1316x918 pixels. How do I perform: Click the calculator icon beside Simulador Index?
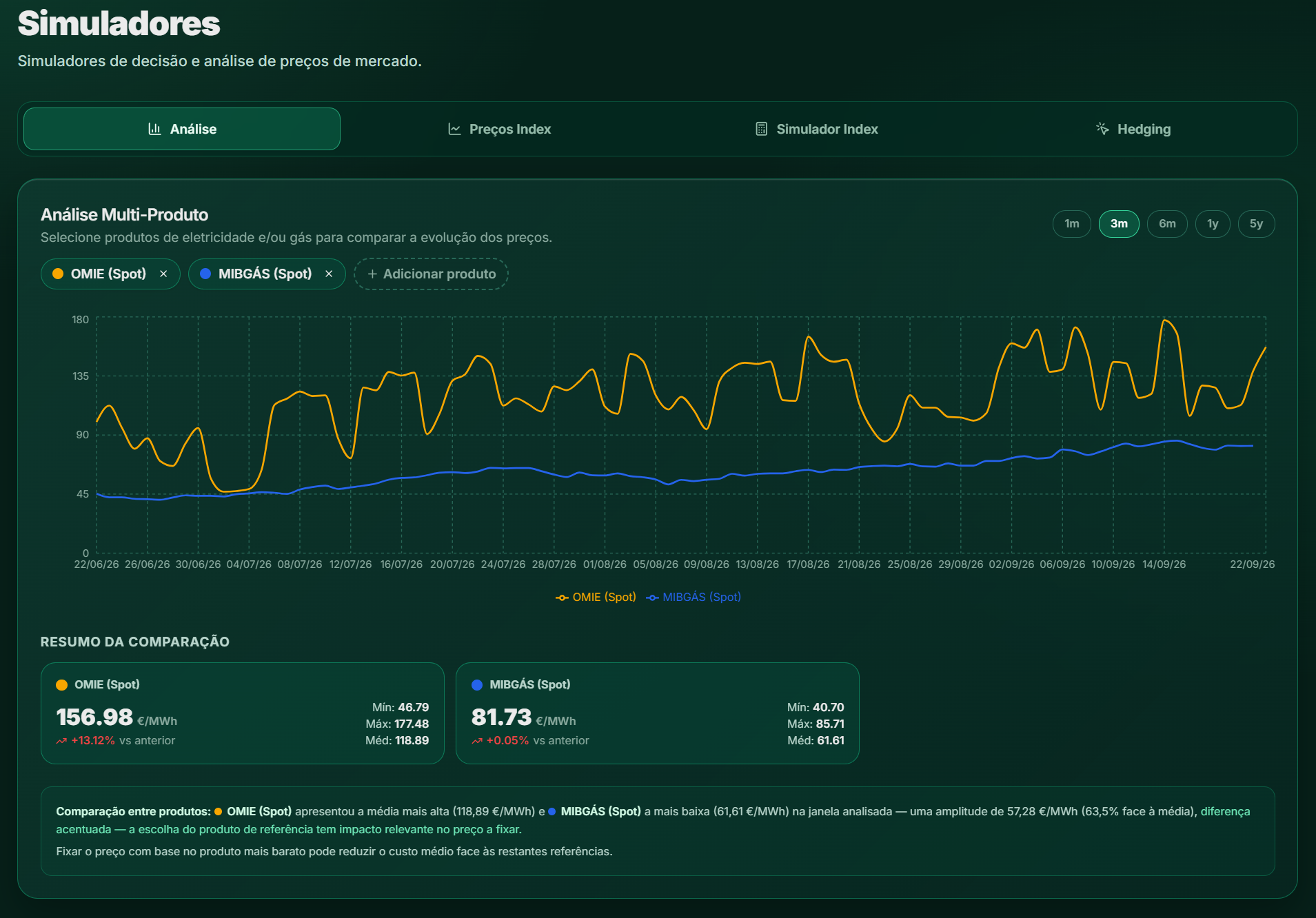pos(761,129)
